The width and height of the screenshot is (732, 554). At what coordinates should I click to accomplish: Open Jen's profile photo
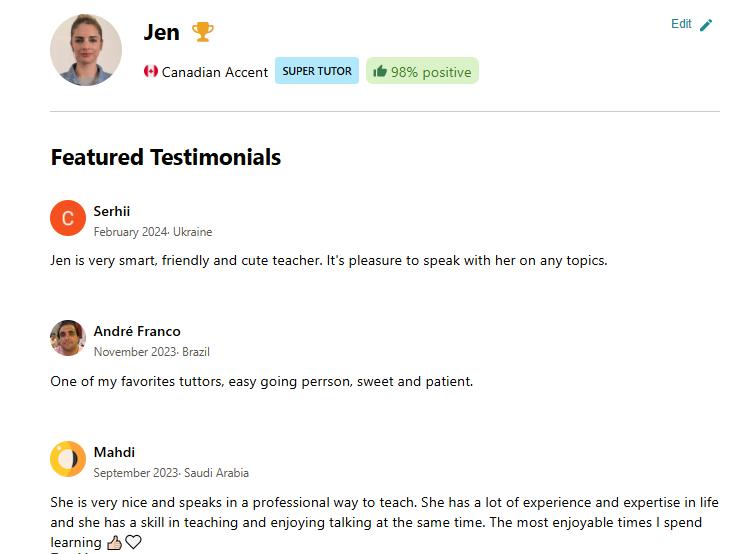[86, 50]
